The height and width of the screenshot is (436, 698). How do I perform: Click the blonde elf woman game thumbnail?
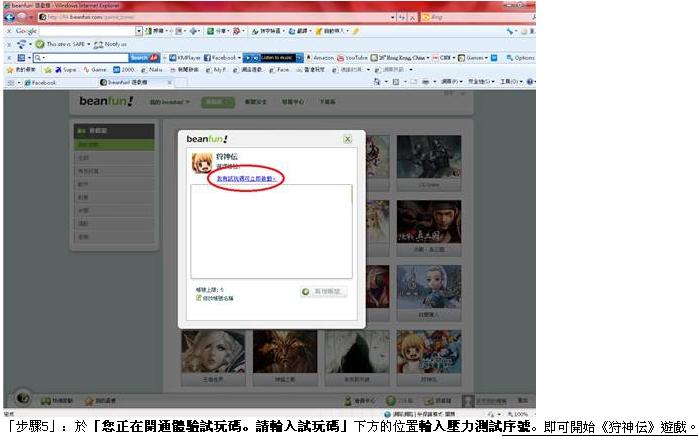(213, 352)
